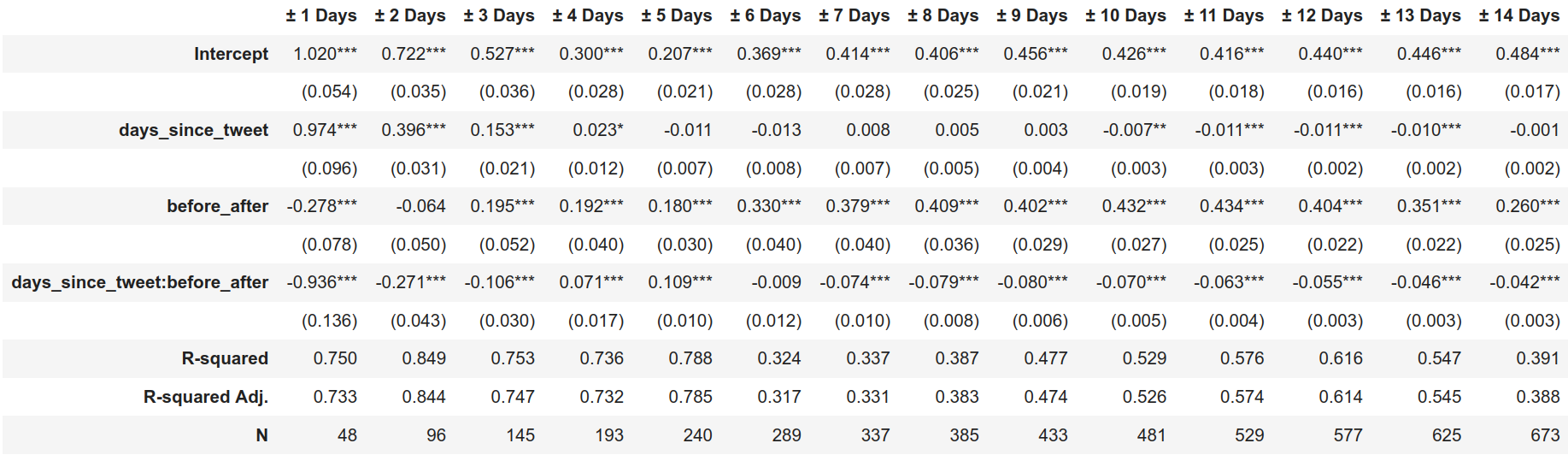Click the (0.136) standard error cell

point(330,321)
